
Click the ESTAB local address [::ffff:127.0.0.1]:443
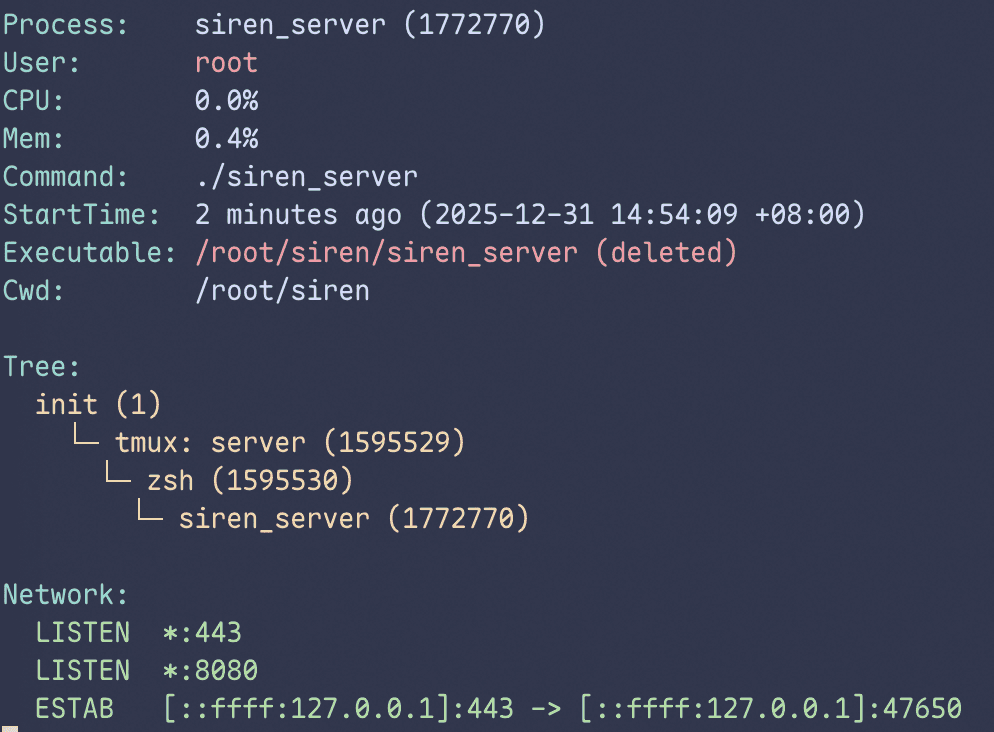pyautogui.click(x=338, y=708)
